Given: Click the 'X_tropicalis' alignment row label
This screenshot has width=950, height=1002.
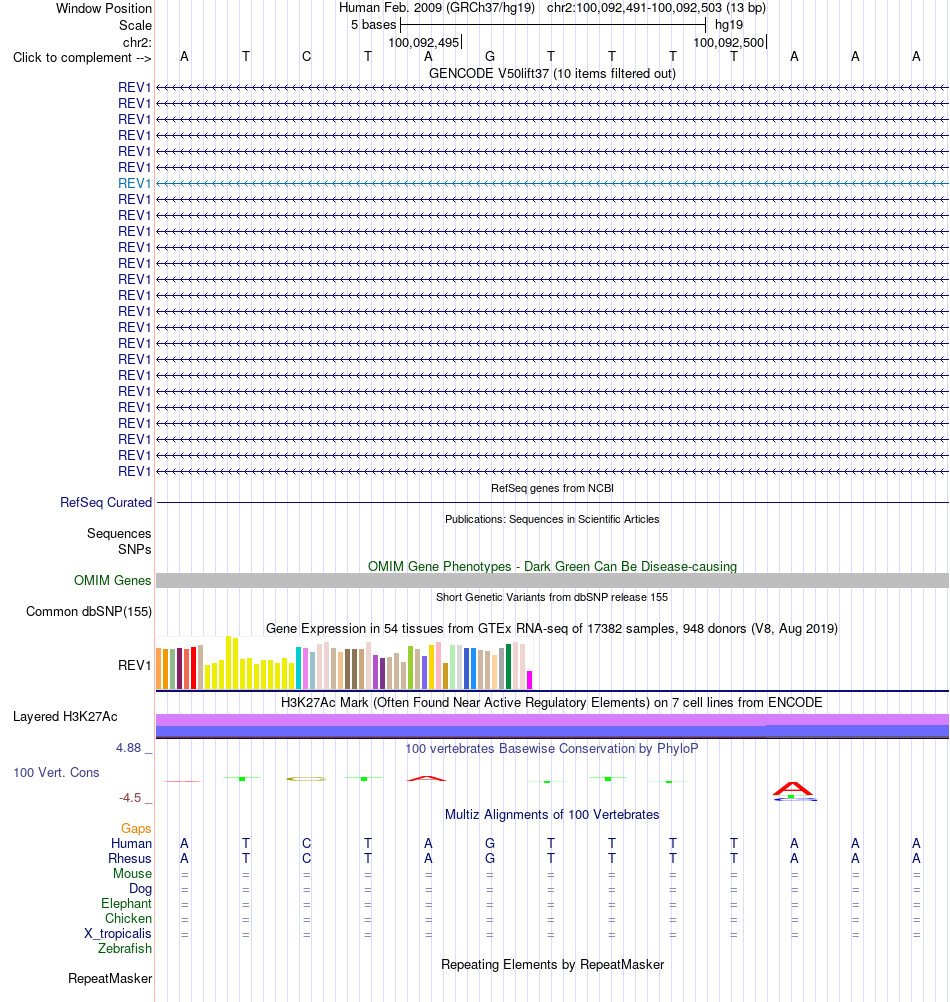Looking at the screenshot, I should [118, 934].
